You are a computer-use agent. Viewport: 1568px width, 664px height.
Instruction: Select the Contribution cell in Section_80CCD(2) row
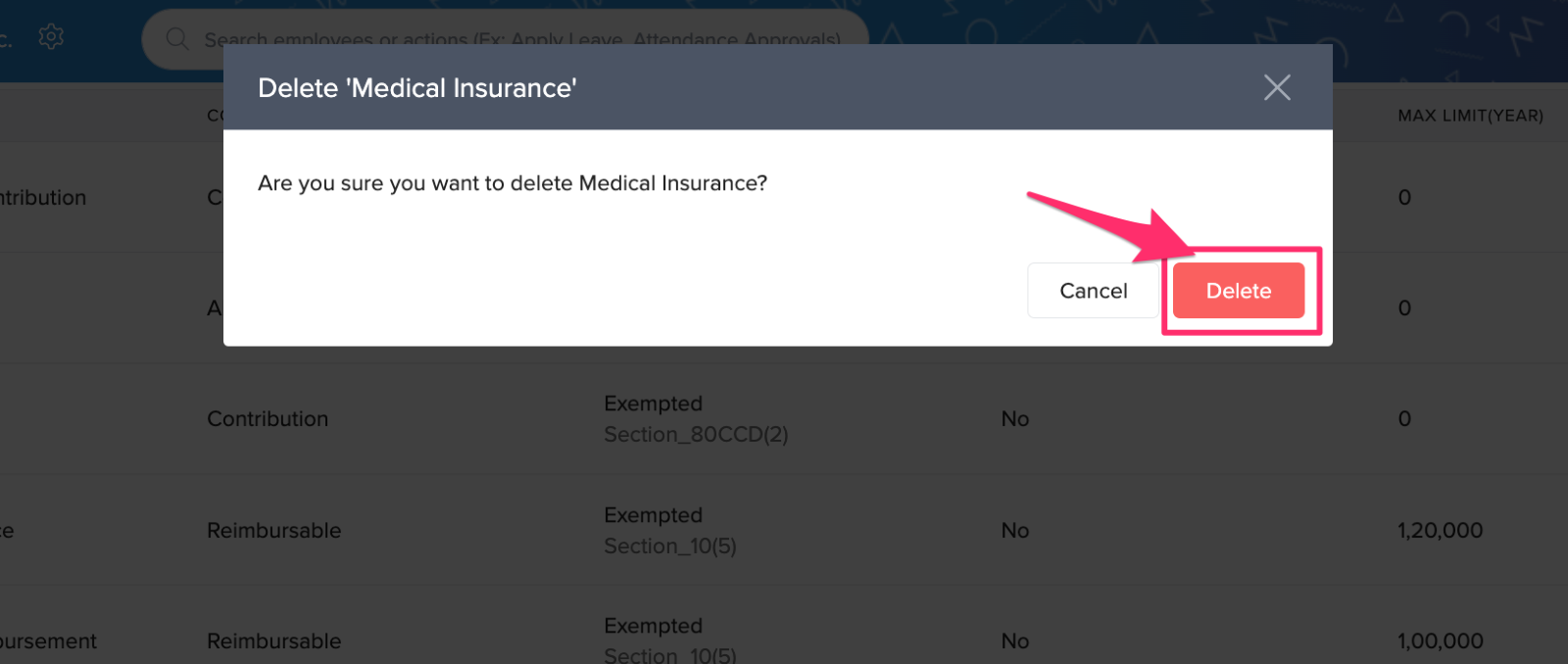[268, 419]
